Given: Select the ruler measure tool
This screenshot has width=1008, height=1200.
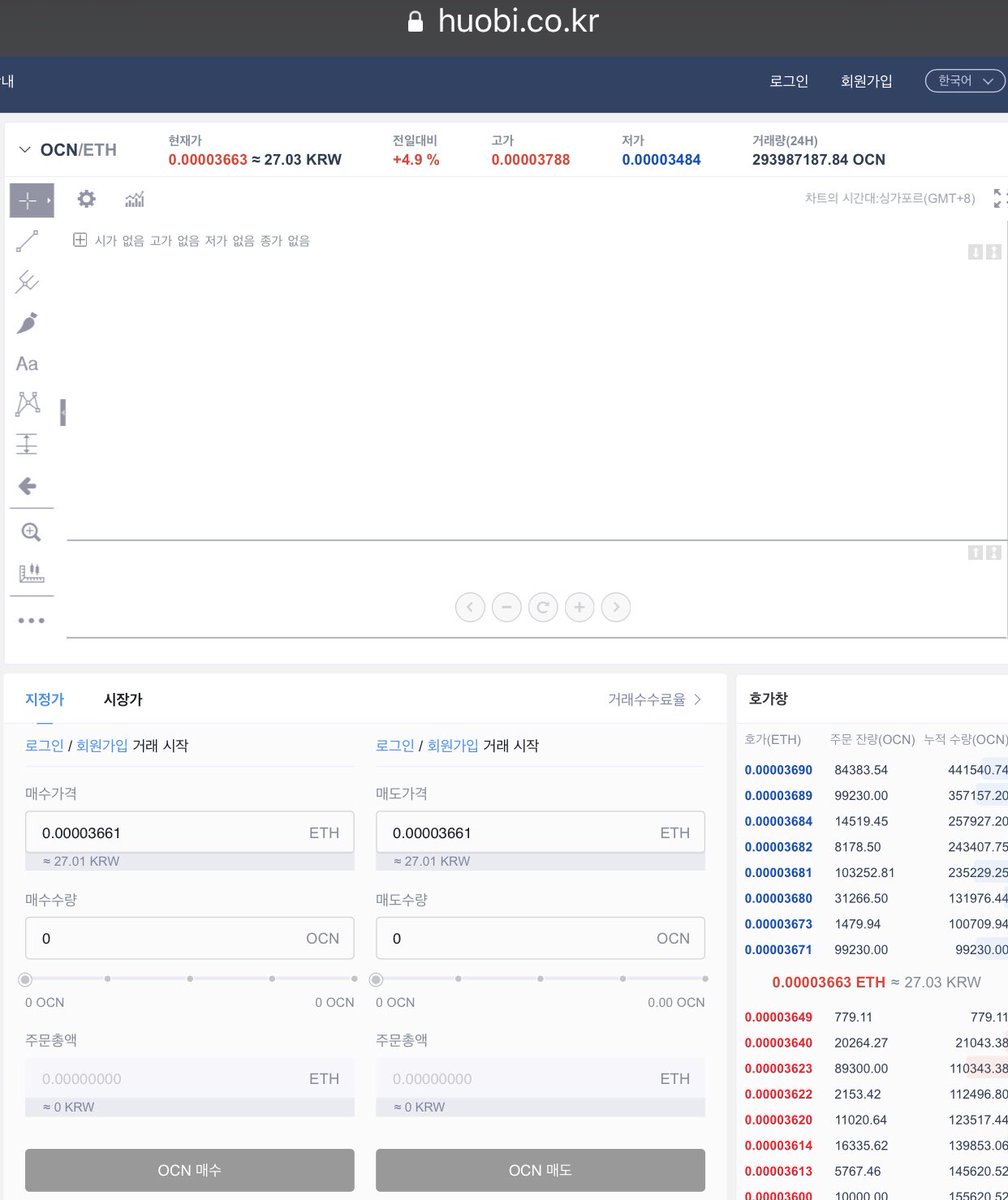Looking at the screenshot, I should tap(32, 574).
